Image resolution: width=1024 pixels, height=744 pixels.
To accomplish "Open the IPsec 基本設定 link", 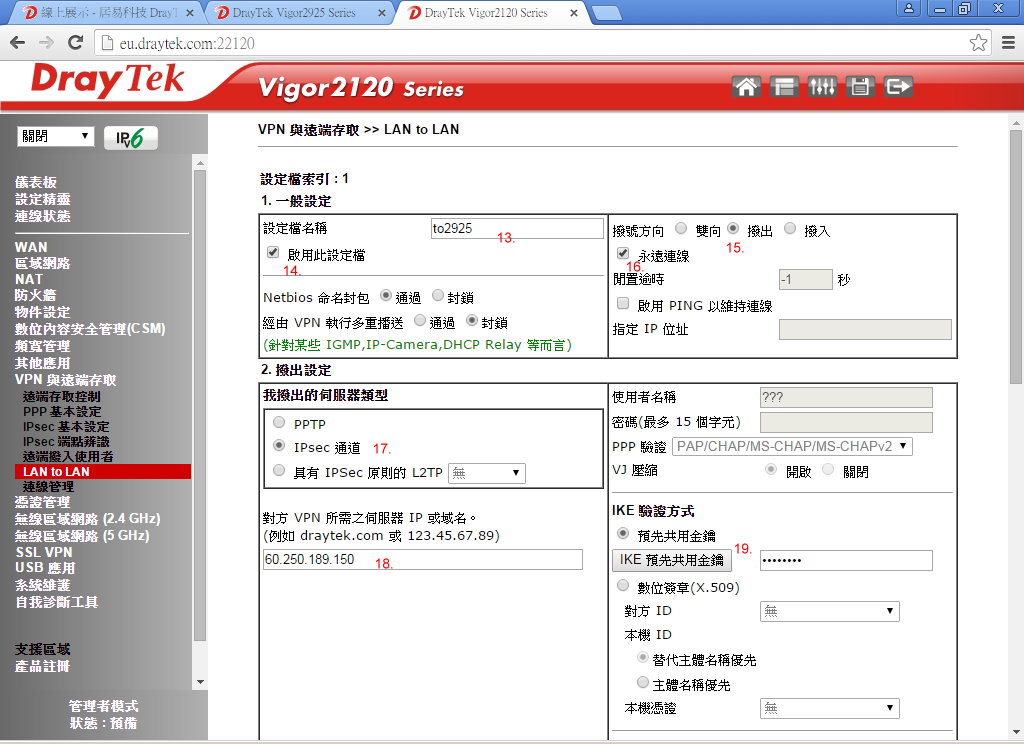I will point(66,427).
